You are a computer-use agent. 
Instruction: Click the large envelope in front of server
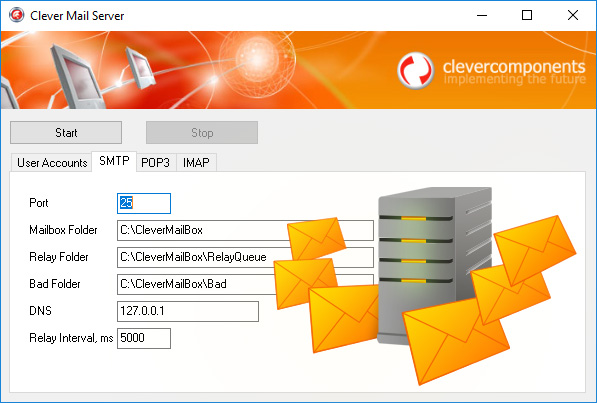[x=456, y=342]
